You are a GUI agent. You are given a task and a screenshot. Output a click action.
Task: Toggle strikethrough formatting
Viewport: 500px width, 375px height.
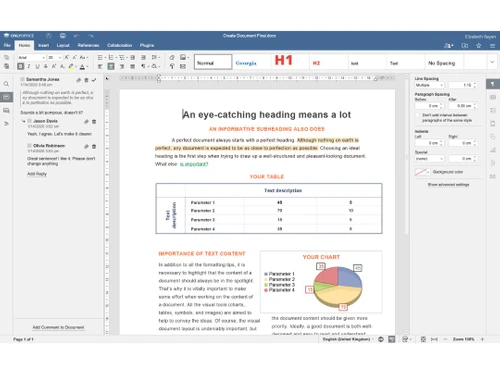pos(46,66)
